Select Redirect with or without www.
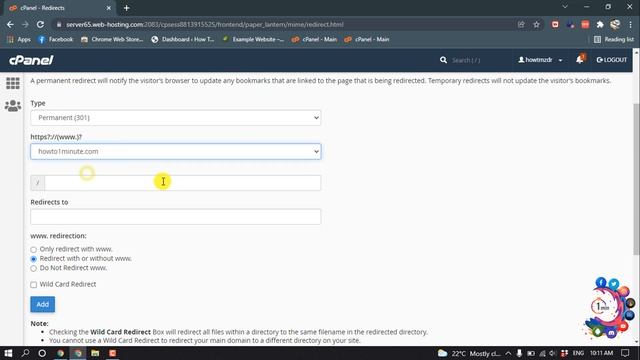 tap(33, 259)
